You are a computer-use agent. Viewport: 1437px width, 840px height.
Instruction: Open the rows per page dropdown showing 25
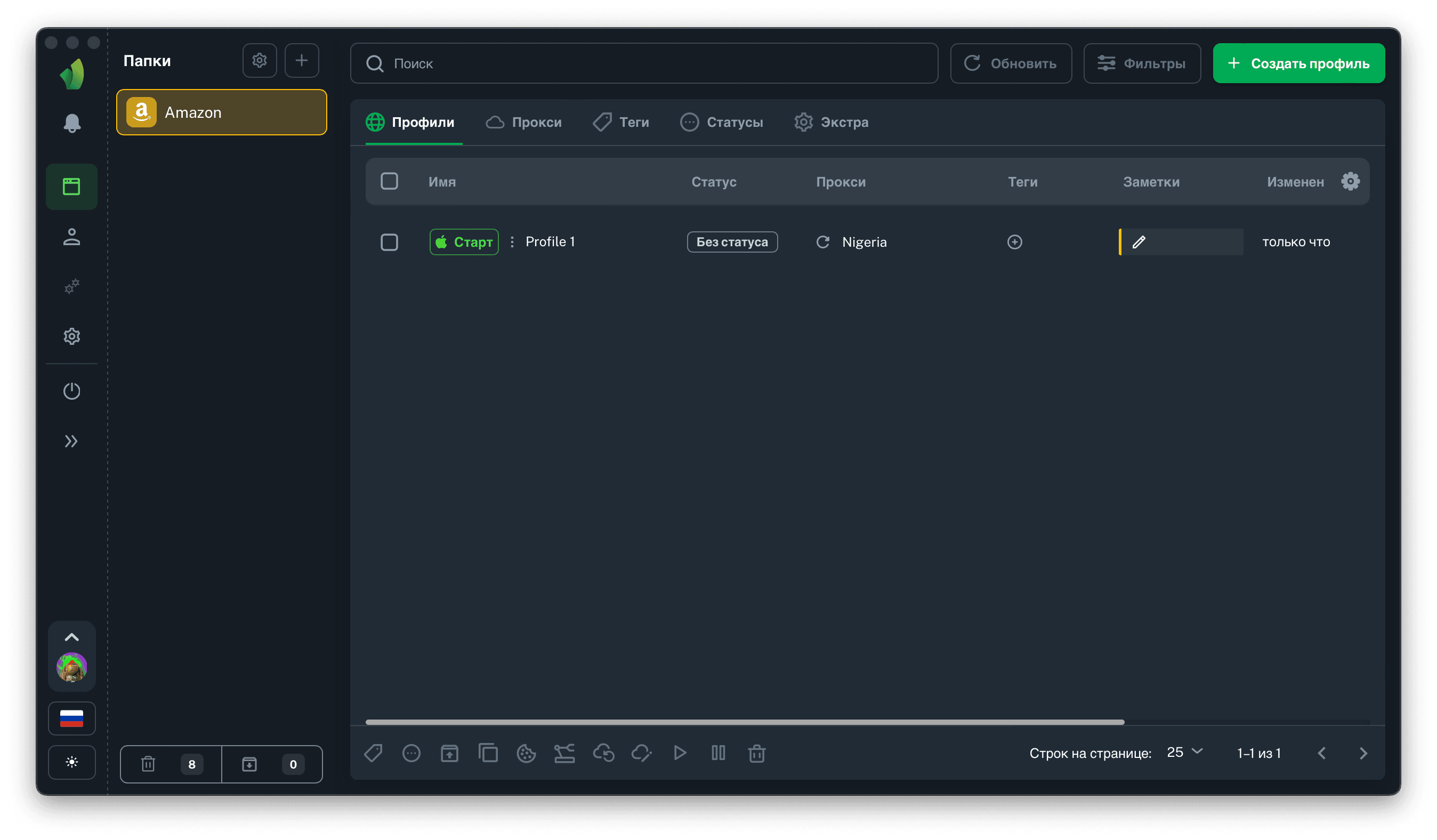point(1184,752)
